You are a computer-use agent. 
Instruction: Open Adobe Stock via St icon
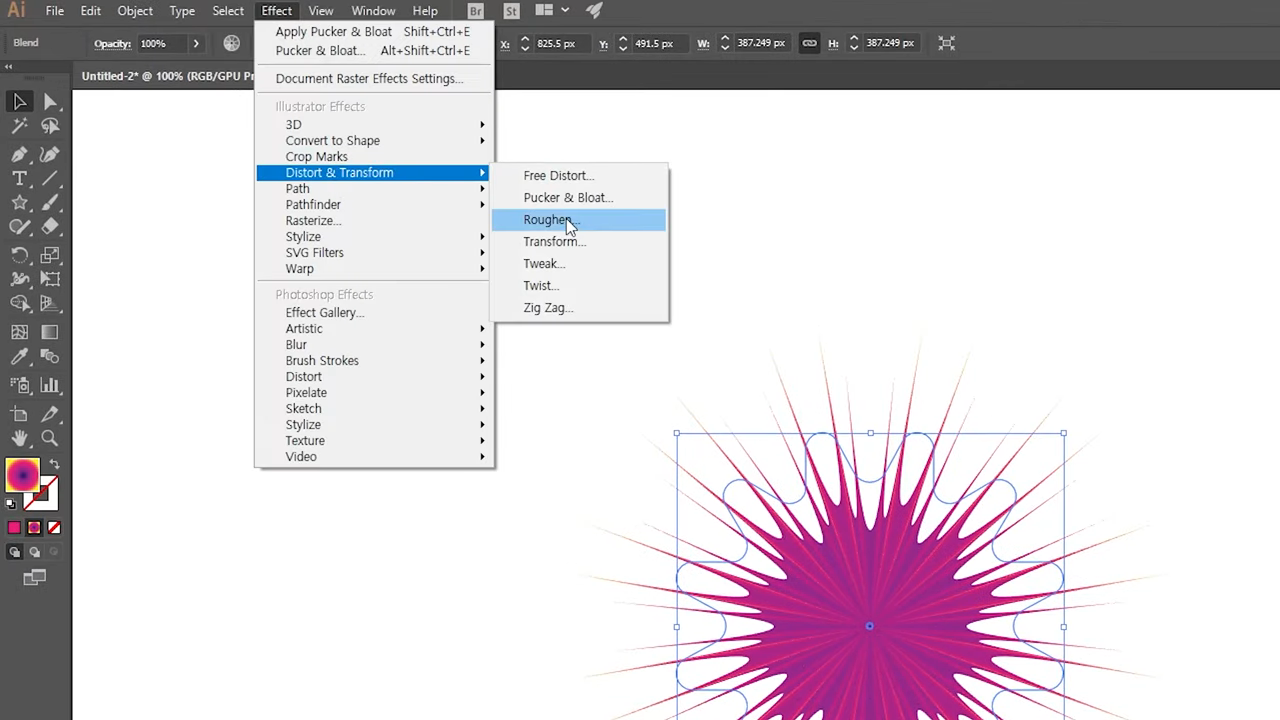pyautogui.click(x=512, y=11)
